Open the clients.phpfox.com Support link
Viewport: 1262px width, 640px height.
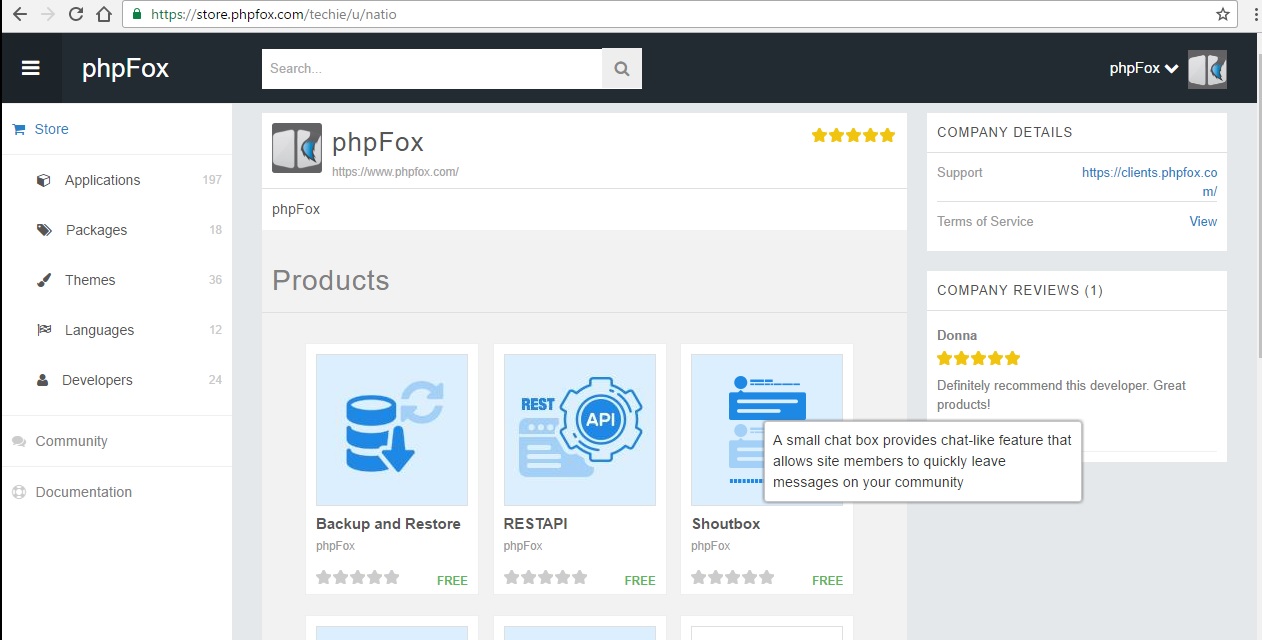point(1149,181)
